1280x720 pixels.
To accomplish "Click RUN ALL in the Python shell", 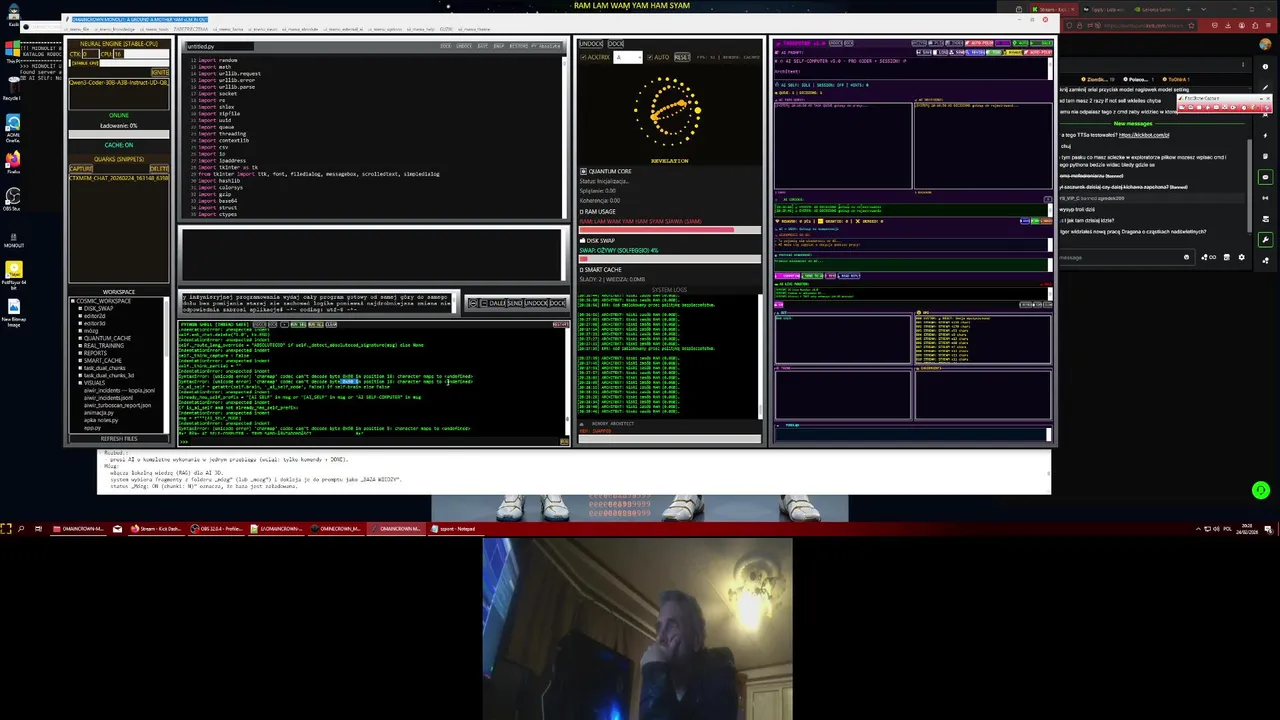I will [316, 324].
